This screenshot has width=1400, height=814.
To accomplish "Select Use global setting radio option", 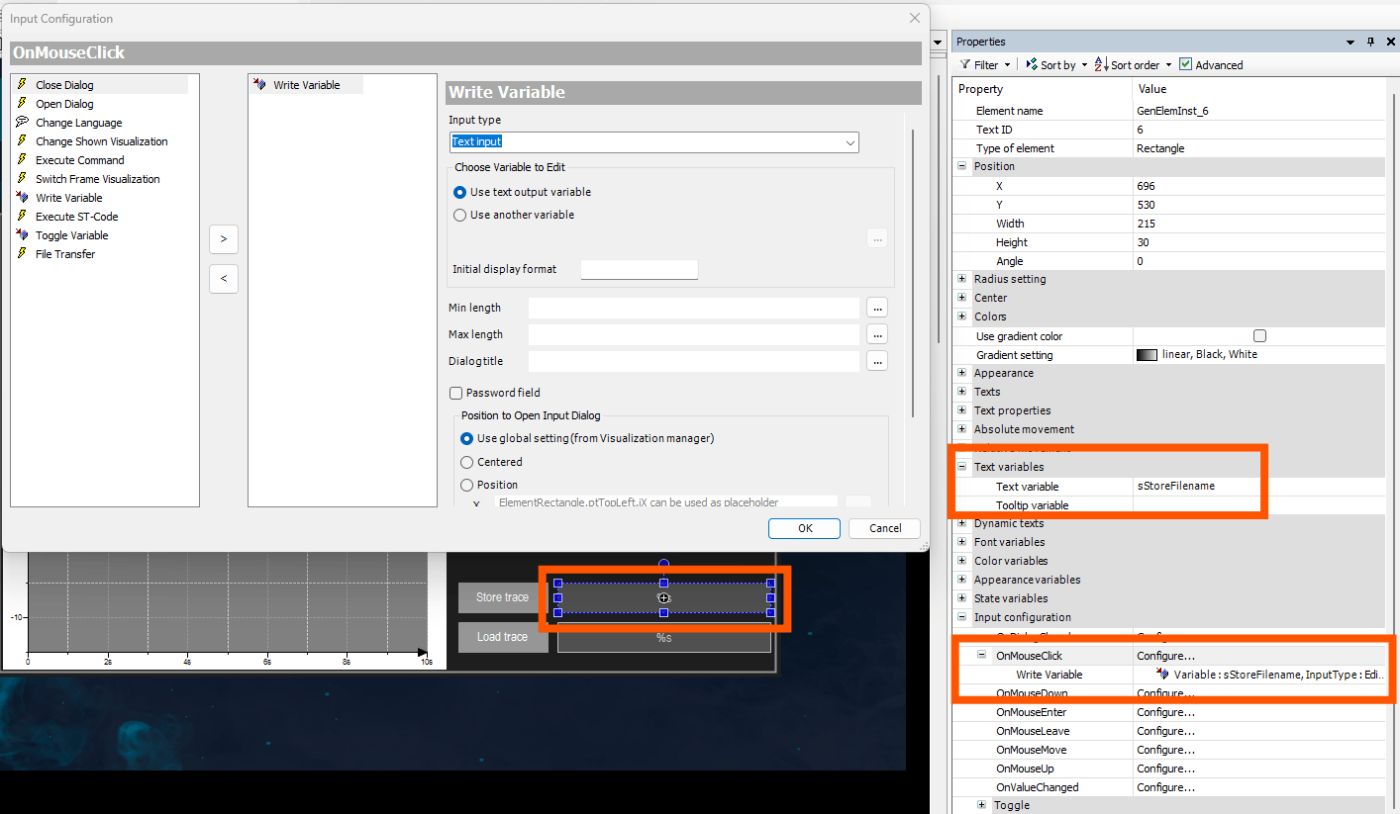I will tap(466, 438).
